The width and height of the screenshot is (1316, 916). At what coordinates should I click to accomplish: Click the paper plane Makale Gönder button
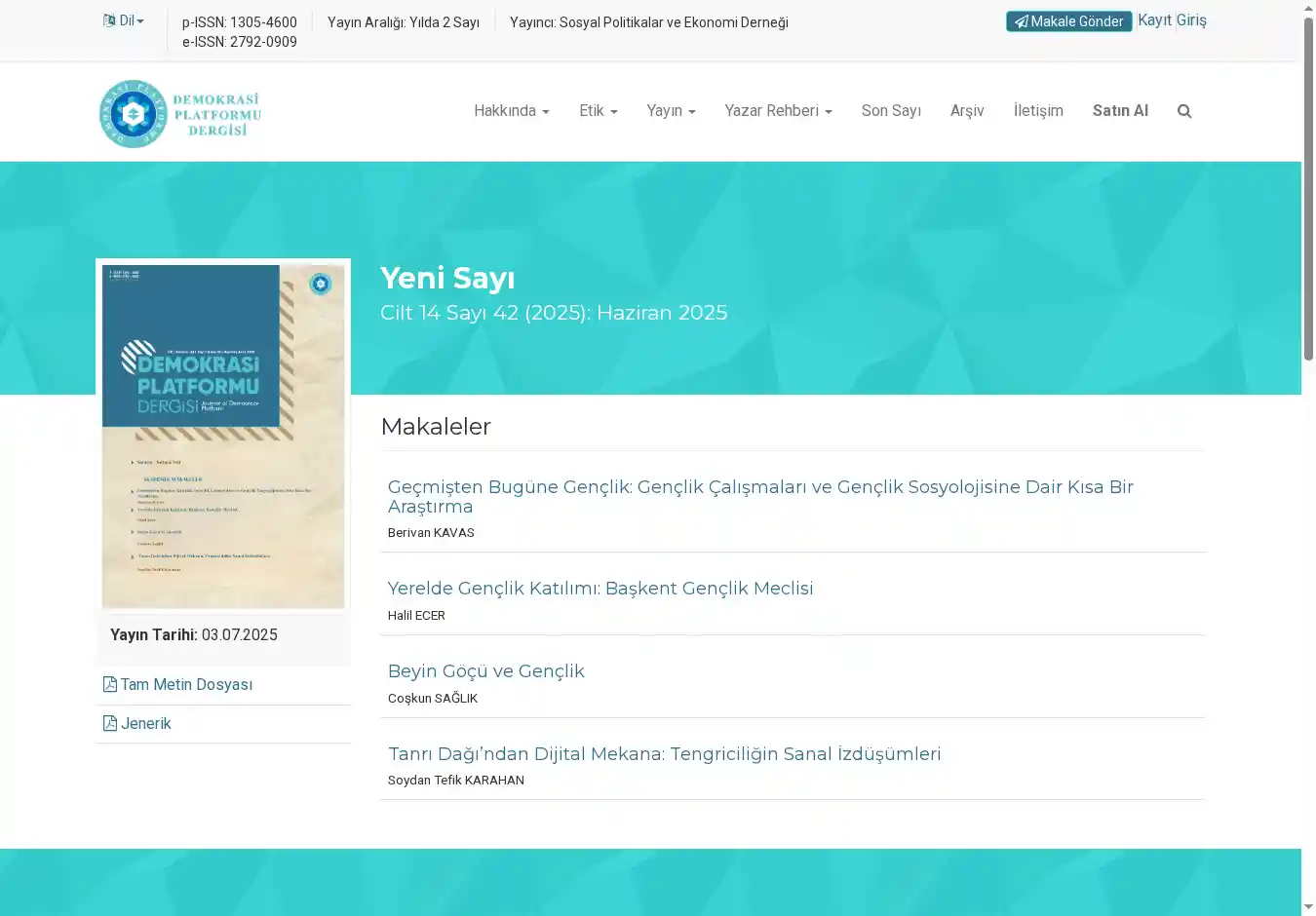[x=1068, y=21]
